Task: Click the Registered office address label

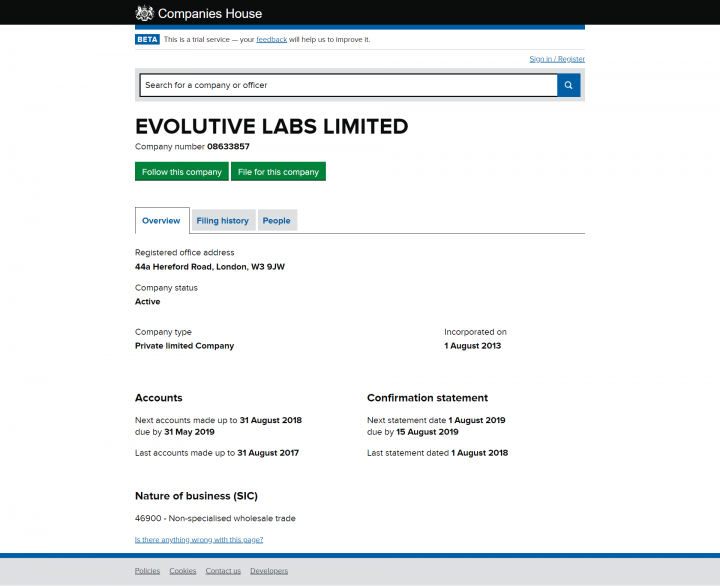Action: (x=185, y=253)
